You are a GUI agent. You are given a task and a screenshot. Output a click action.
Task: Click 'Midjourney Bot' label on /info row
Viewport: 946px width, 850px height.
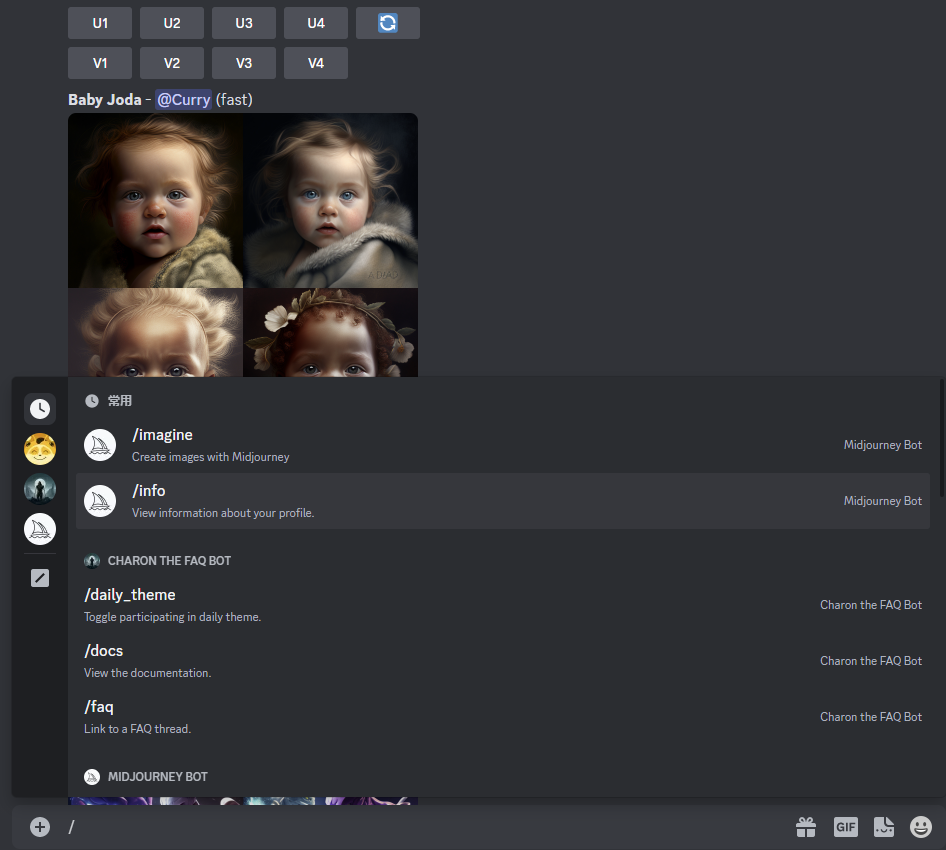pos(882,501)
